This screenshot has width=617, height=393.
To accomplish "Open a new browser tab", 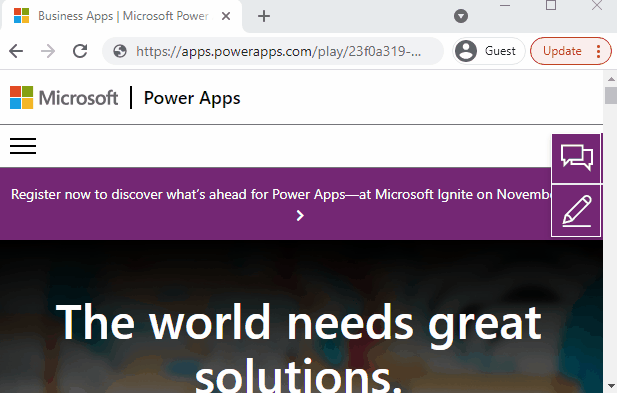I will click(264, 16).
